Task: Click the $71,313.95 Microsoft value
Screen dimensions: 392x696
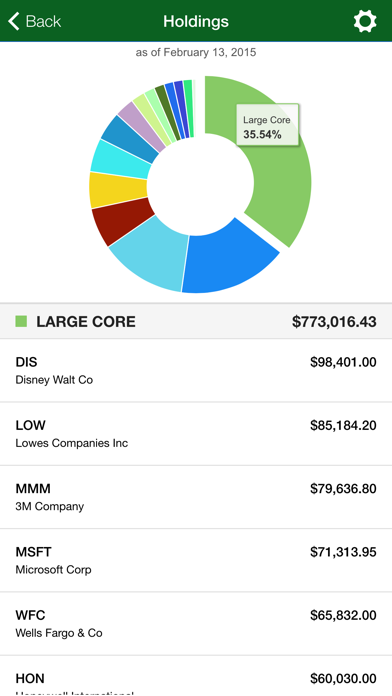Action: [343, 552]
